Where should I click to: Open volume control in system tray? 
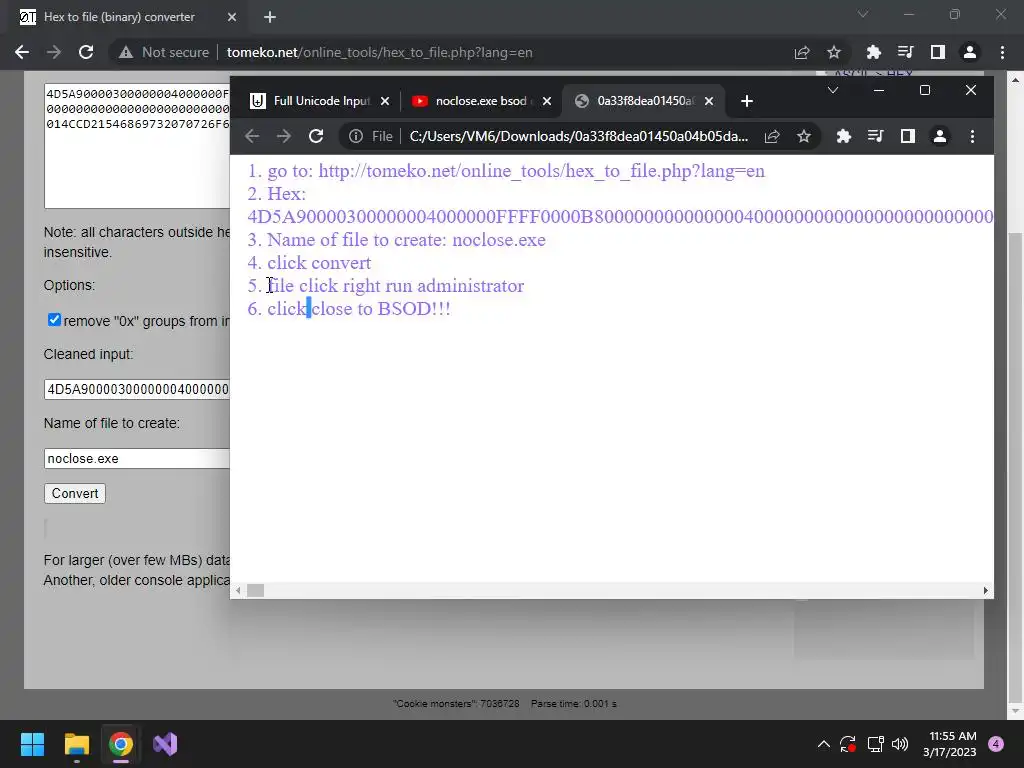coord(900,744)
